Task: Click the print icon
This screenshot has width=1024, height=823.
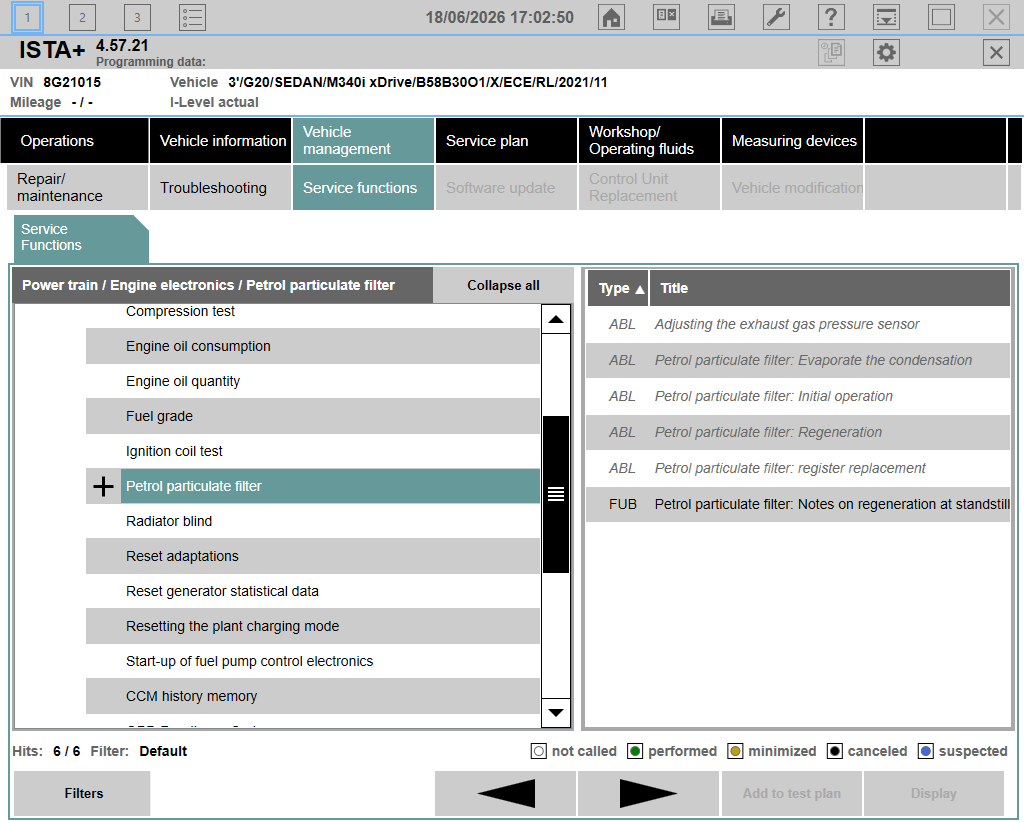Action: pos(721,18)
